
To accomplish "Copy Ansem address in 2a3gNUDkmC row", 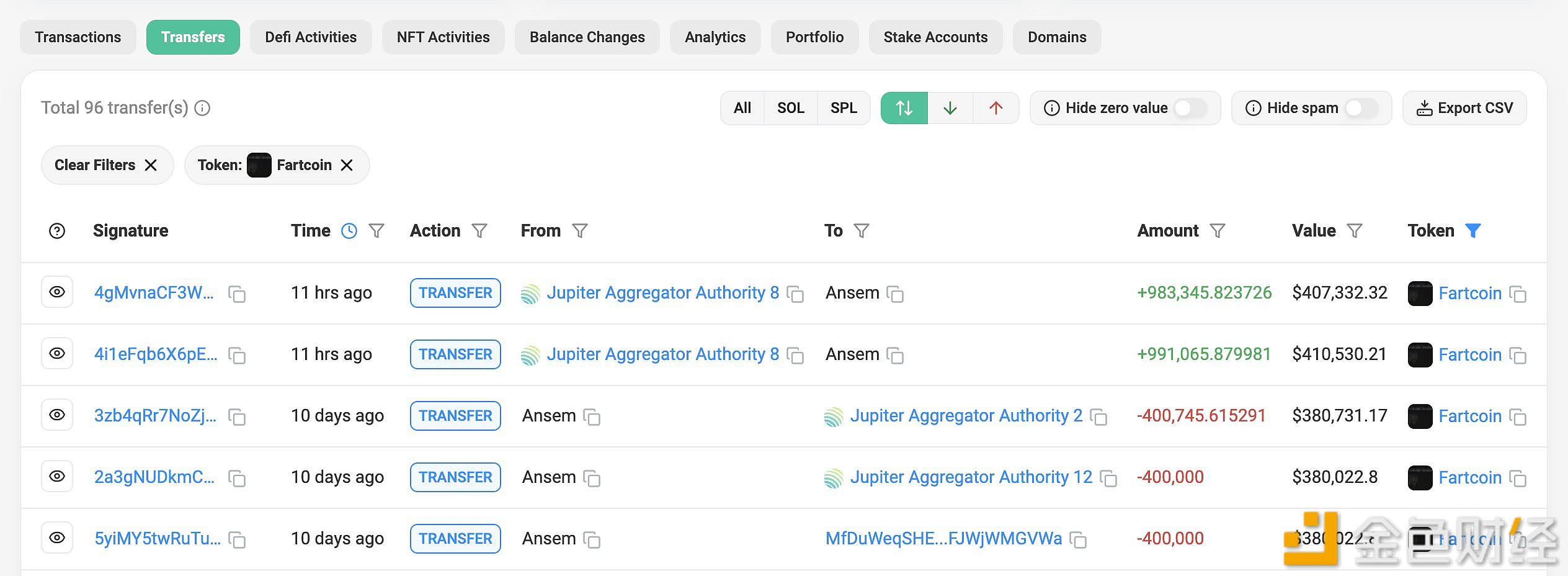I will point(592,479).
